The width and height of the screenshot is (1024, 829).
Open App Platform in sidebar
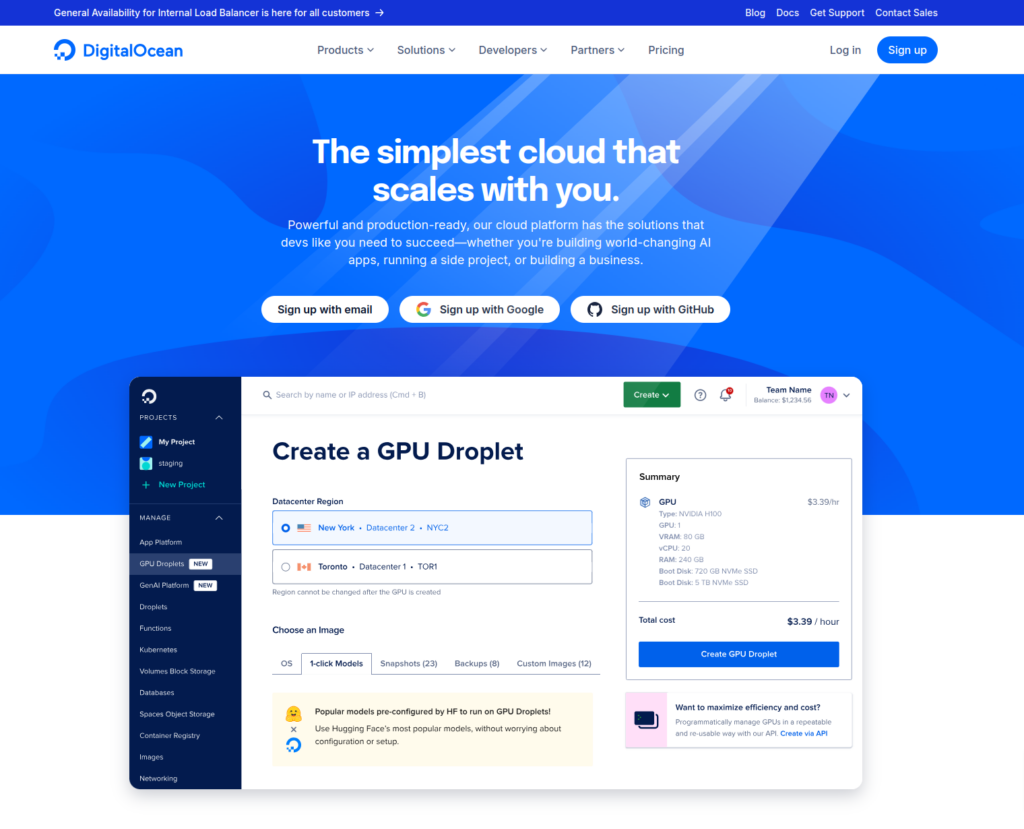click(x=161, y=543)
